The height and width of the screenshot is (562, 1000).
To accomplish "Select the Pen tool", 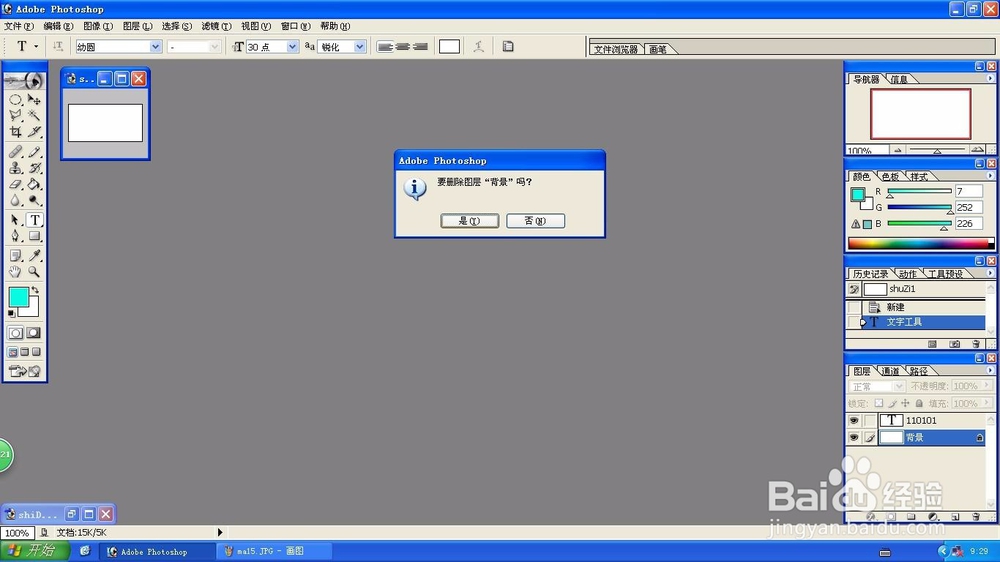I will click(15, 236).
